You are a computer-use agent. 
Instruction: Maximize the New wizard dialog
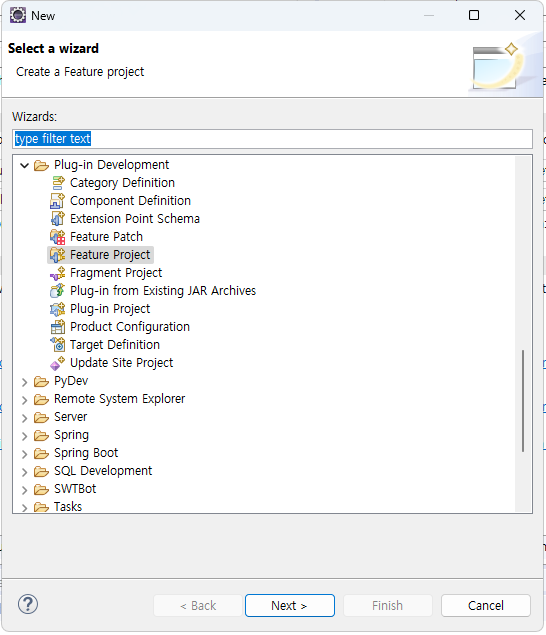pos(474,15)
